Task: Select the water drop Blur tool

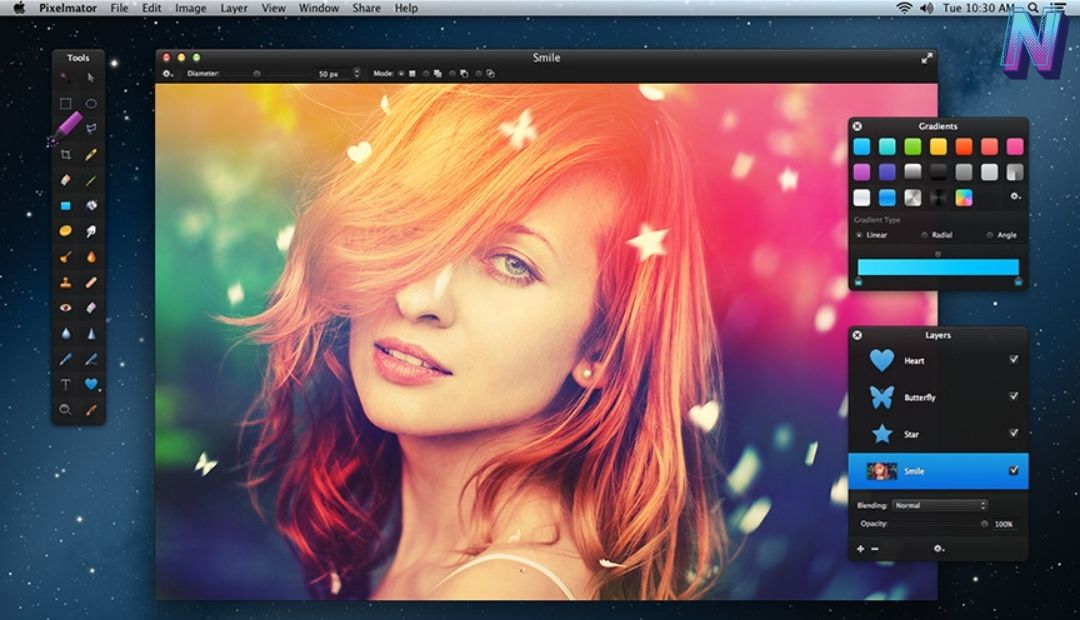Action: [x=65, y=333]
